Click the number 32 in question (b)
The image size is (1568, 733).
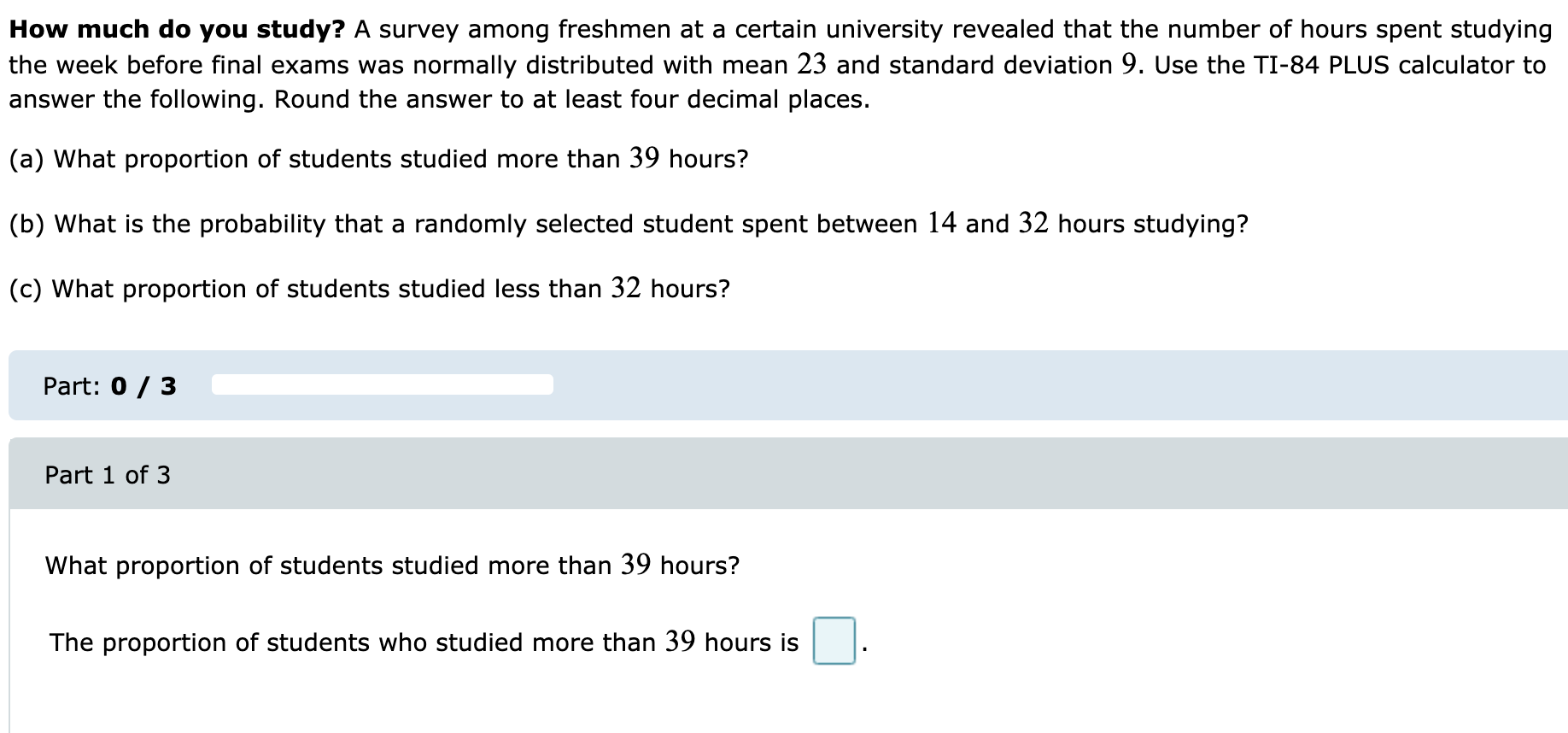coord(1033,224)
